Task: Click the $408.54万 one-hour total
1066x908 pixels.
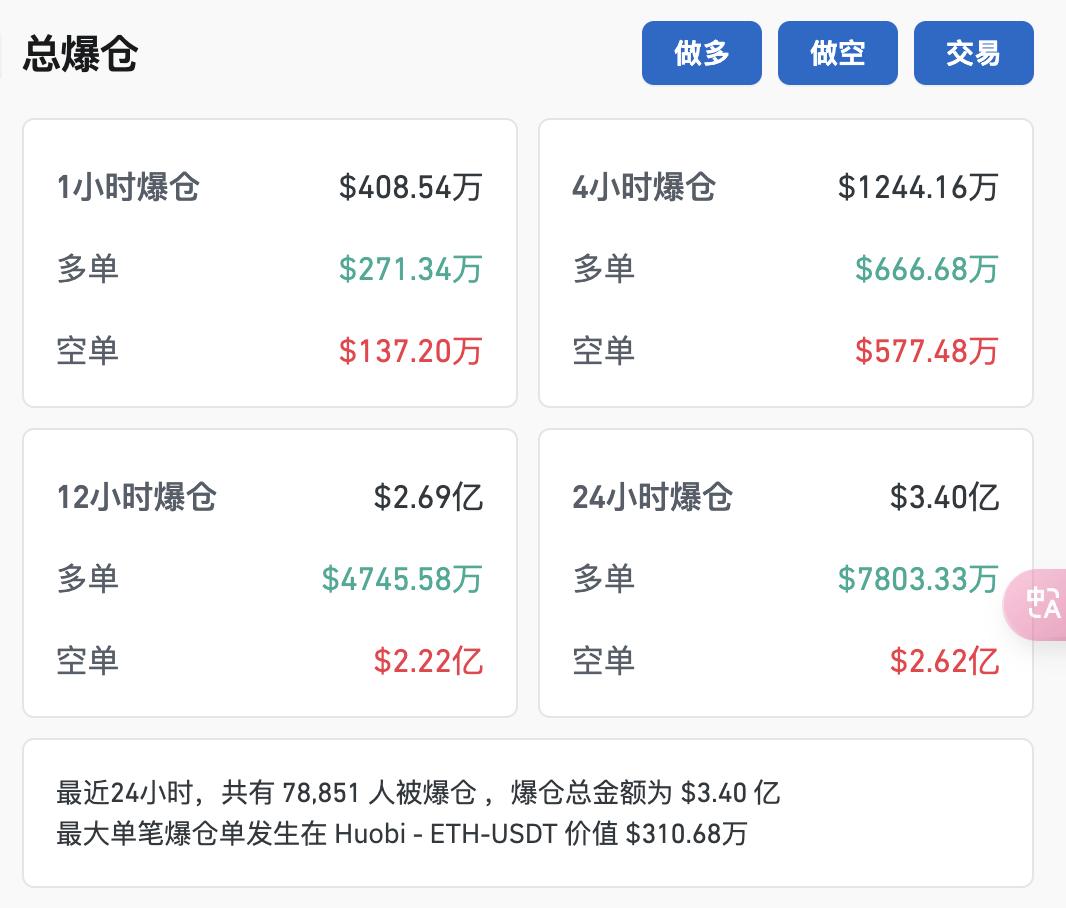Action: 410,187
